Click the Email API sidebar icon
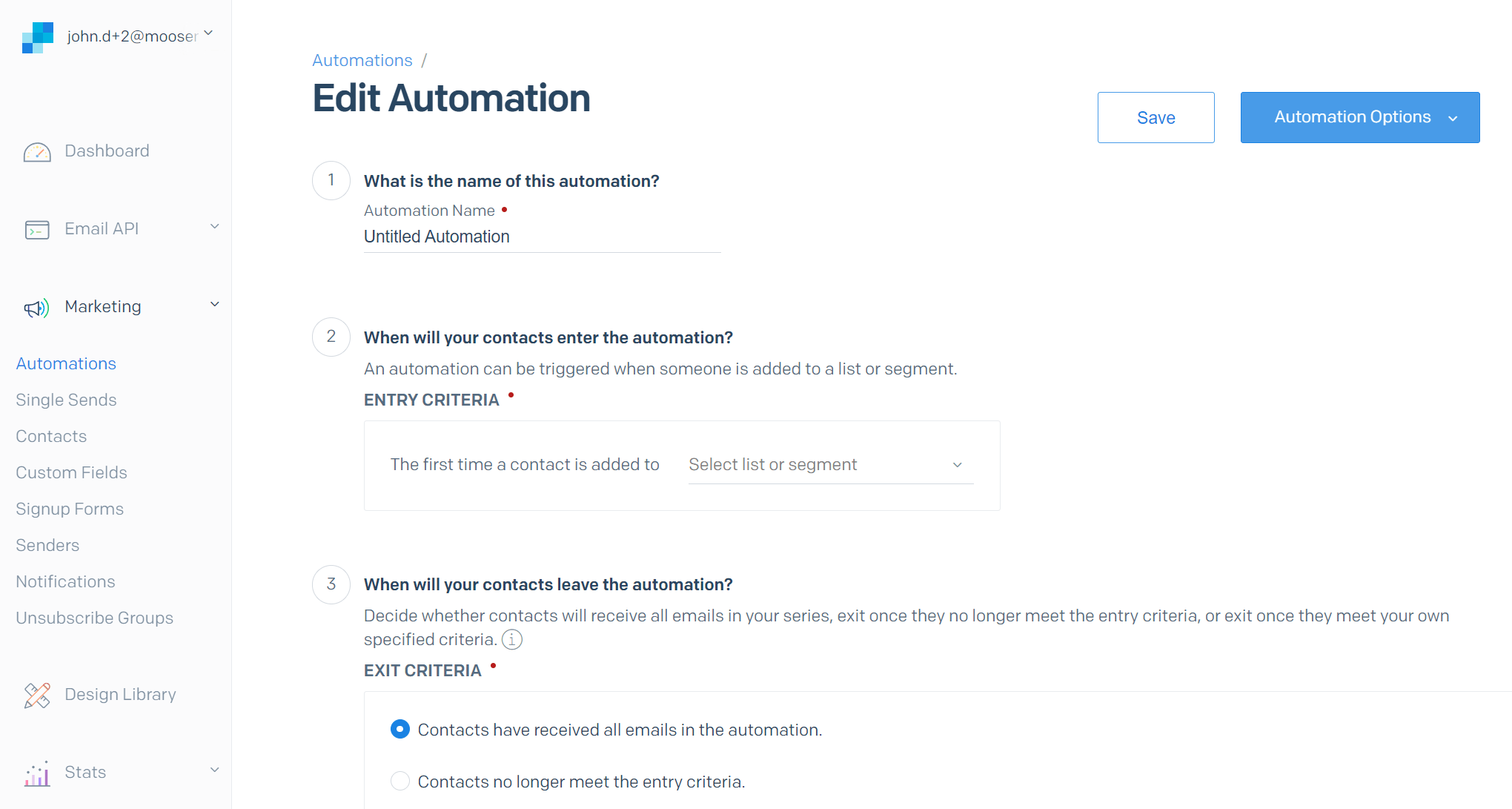The image size is (1512, 809). tap(36, 228)
